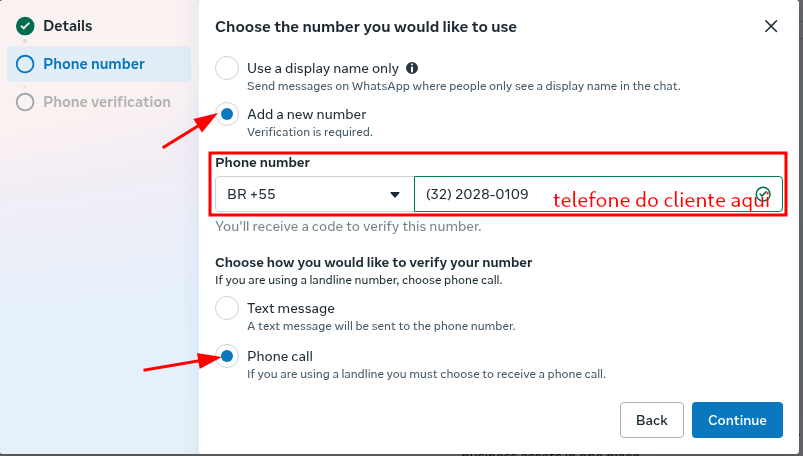Choose Text message verification method

(227, 309)
